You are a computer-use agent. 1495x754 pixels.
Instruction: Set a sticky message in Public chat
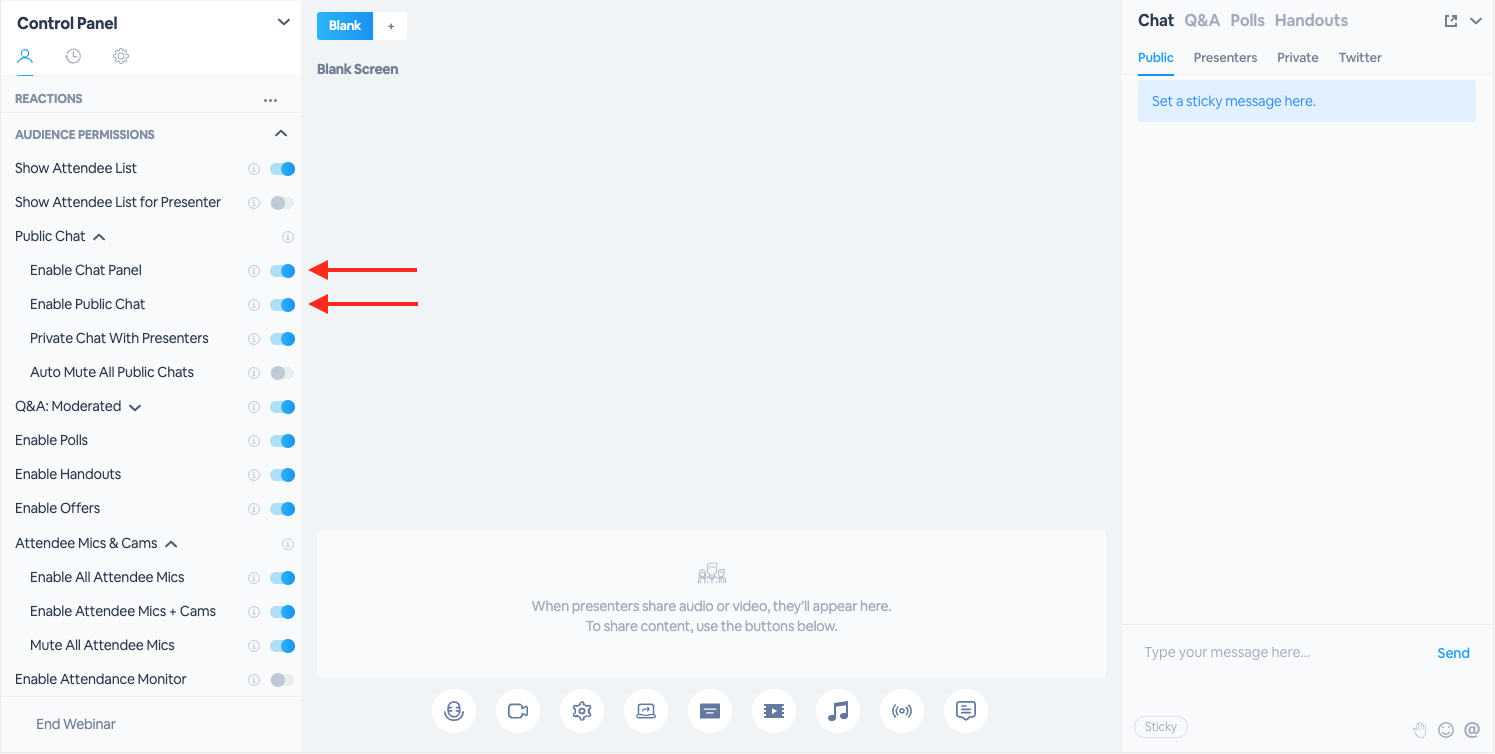[x=1233, y=101]
